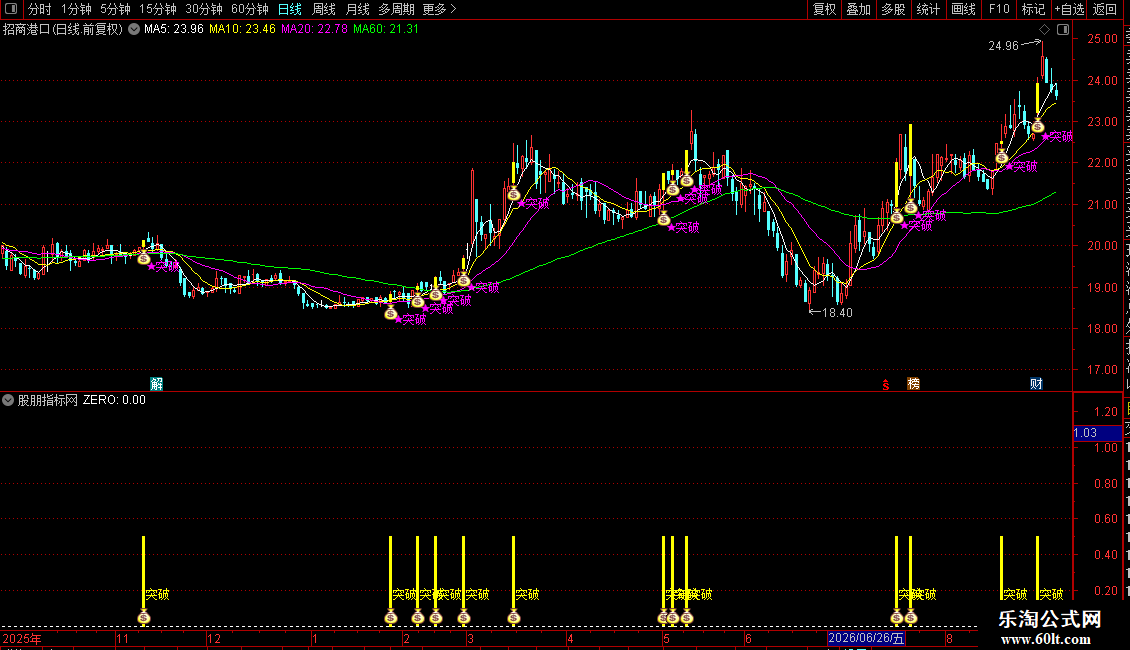Viewport: 1130px width, 650px height.
Task: Toggle the right side panel icon
Action: [x=1063, y=30]
